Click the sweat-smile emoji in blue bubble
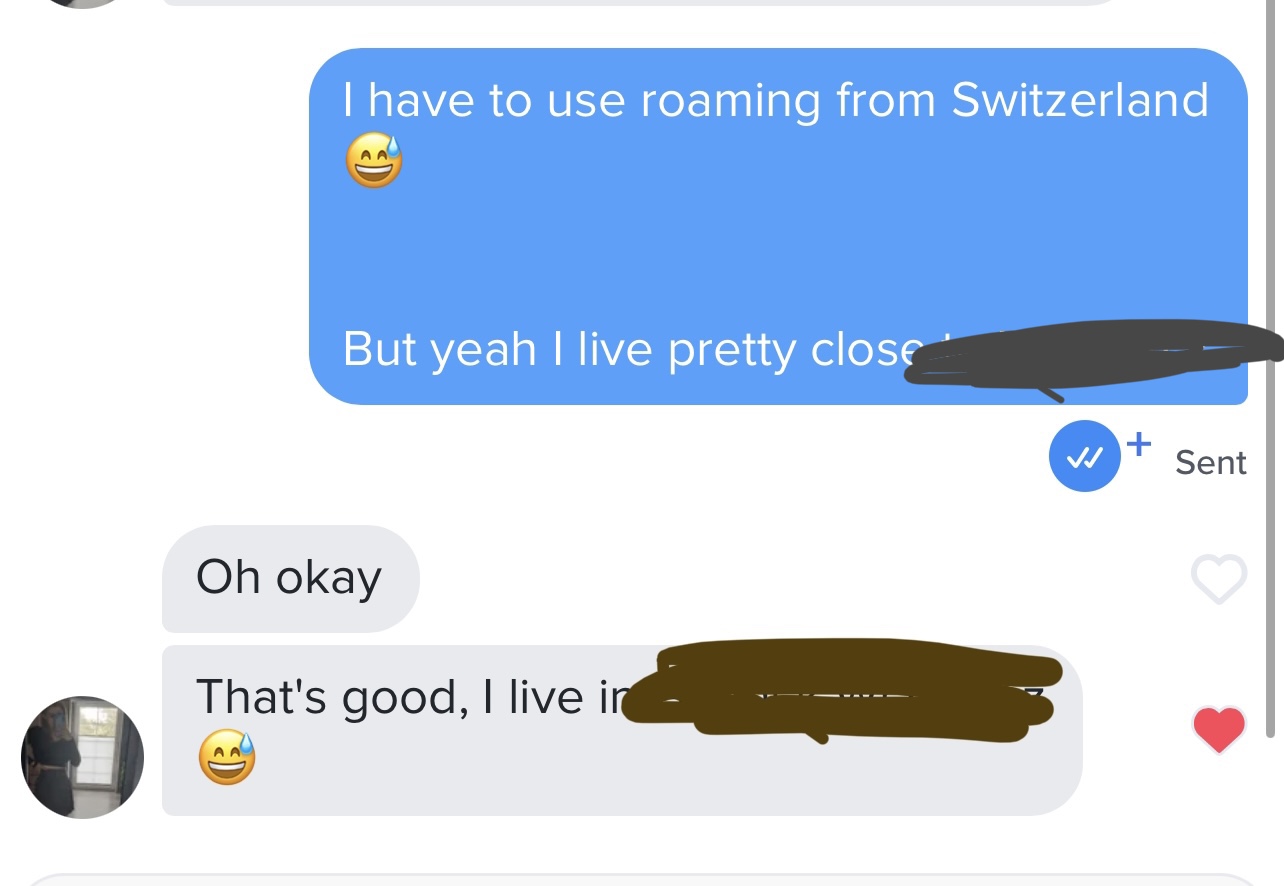Image resolution: width=1284 pixels, height=886 pixels. coord(374,162)
